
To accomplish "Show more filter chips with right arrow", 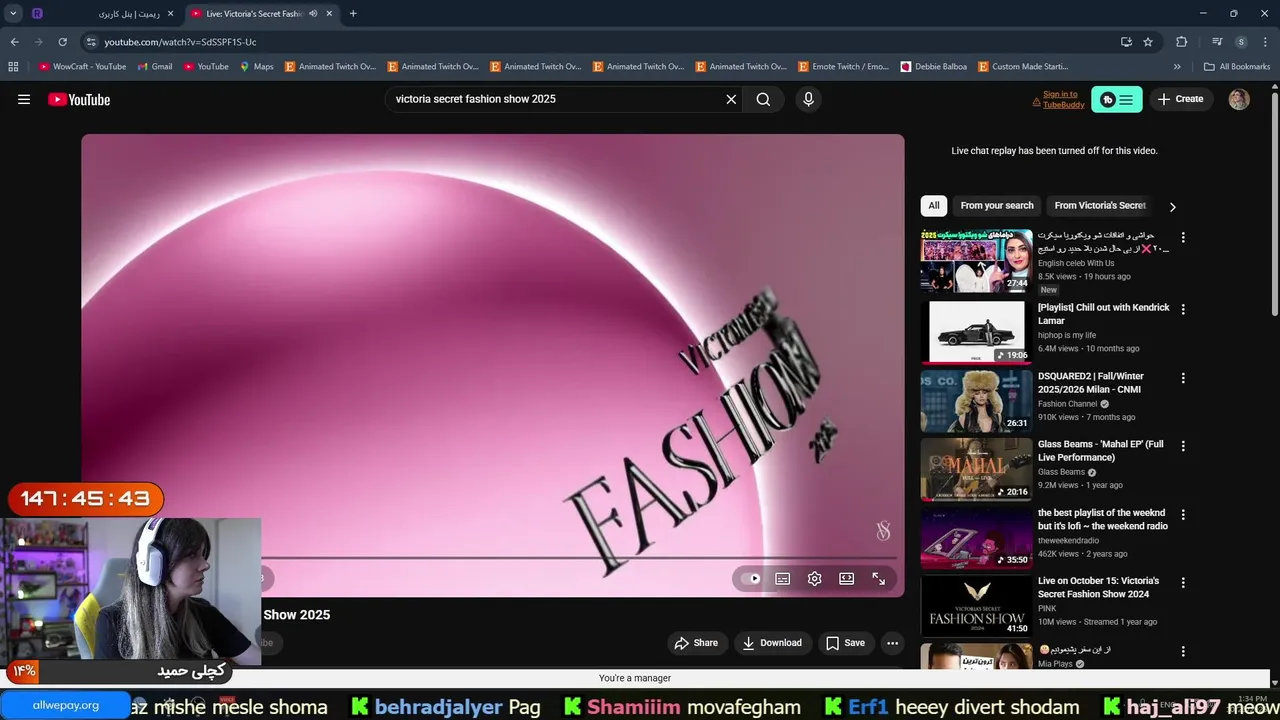I will click(x=1173, y=207).
